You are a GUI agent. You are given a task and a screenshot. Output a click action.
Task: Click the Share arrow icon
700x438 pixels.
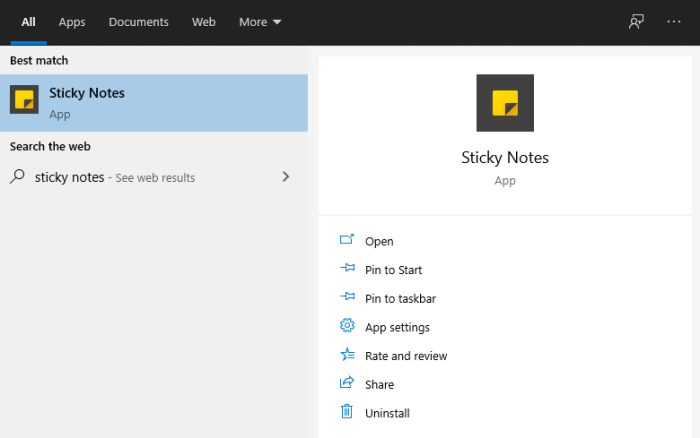point(347,383)
